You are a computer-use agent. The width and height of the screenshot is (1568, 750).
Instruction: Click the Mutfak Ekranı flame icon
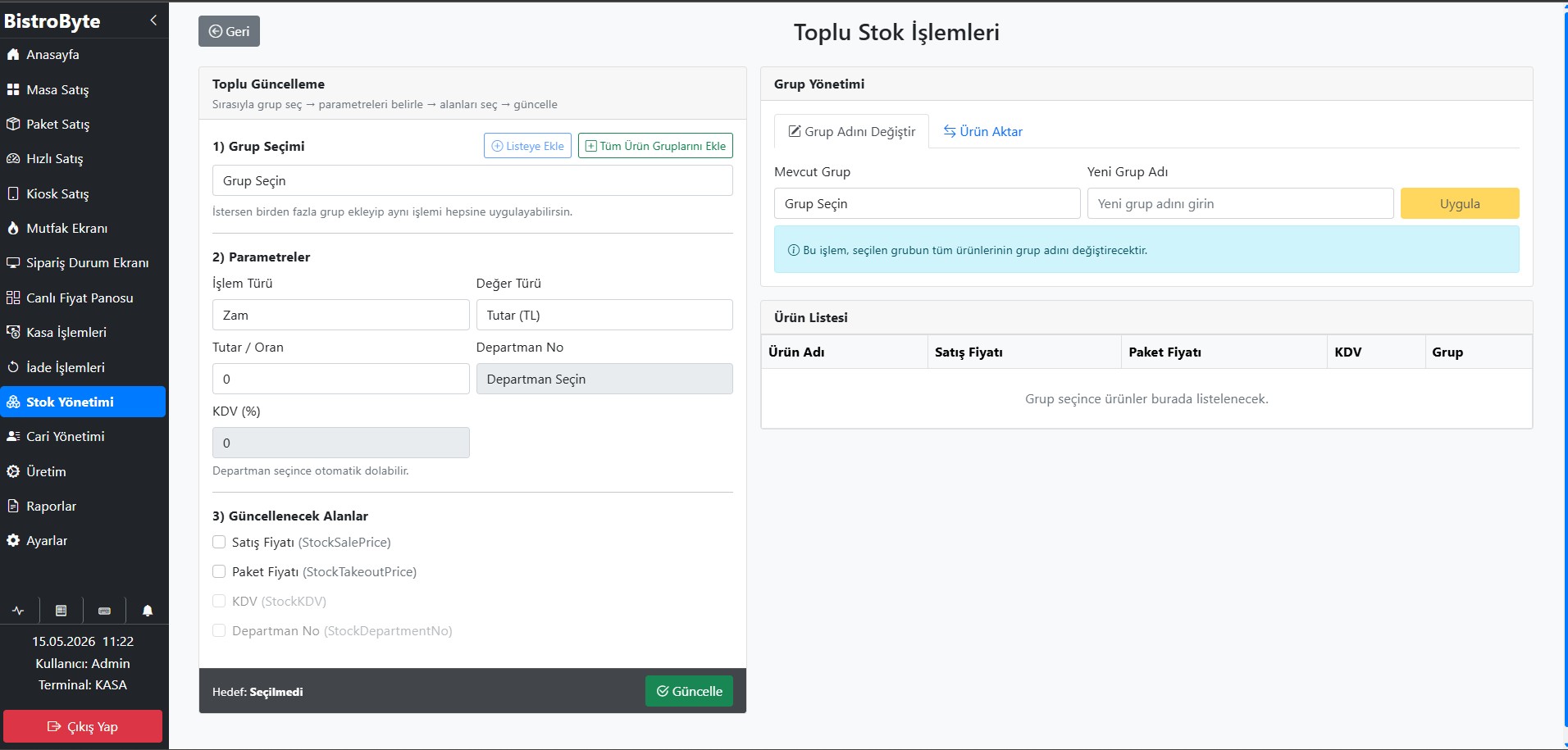click(13, 228)
